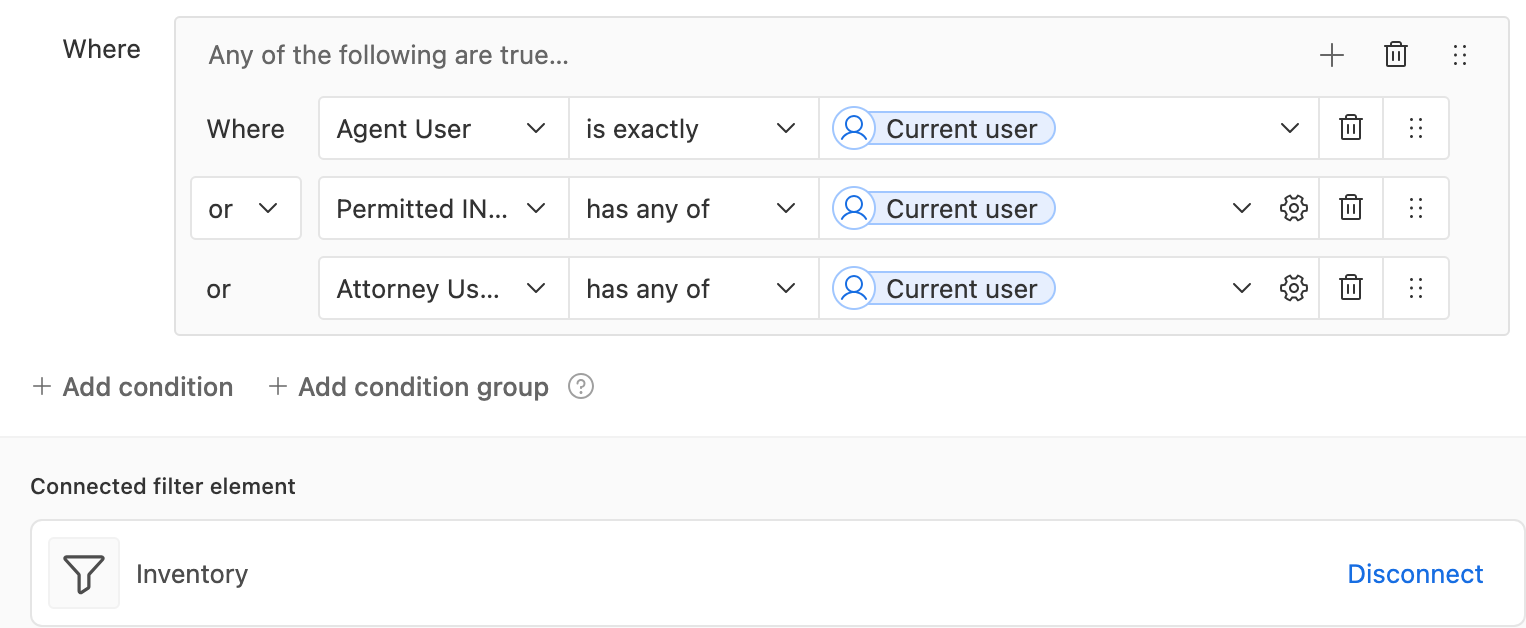Click Add condition
Viewport: 1526px width, 628px height.
coord(133,387)
